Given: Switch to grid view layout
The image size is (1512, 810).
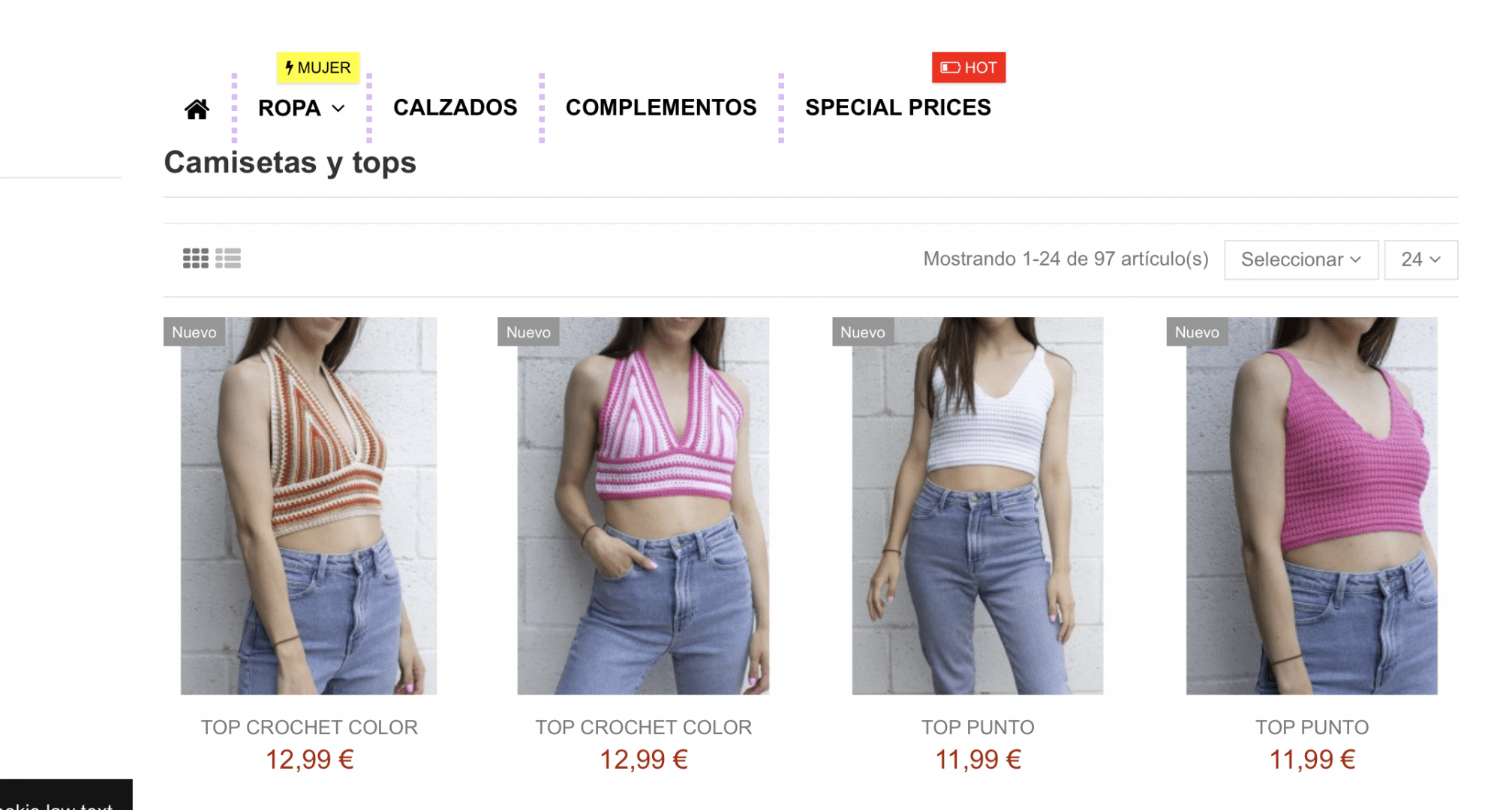Looking at the screenshot, I should coord(196,259).
